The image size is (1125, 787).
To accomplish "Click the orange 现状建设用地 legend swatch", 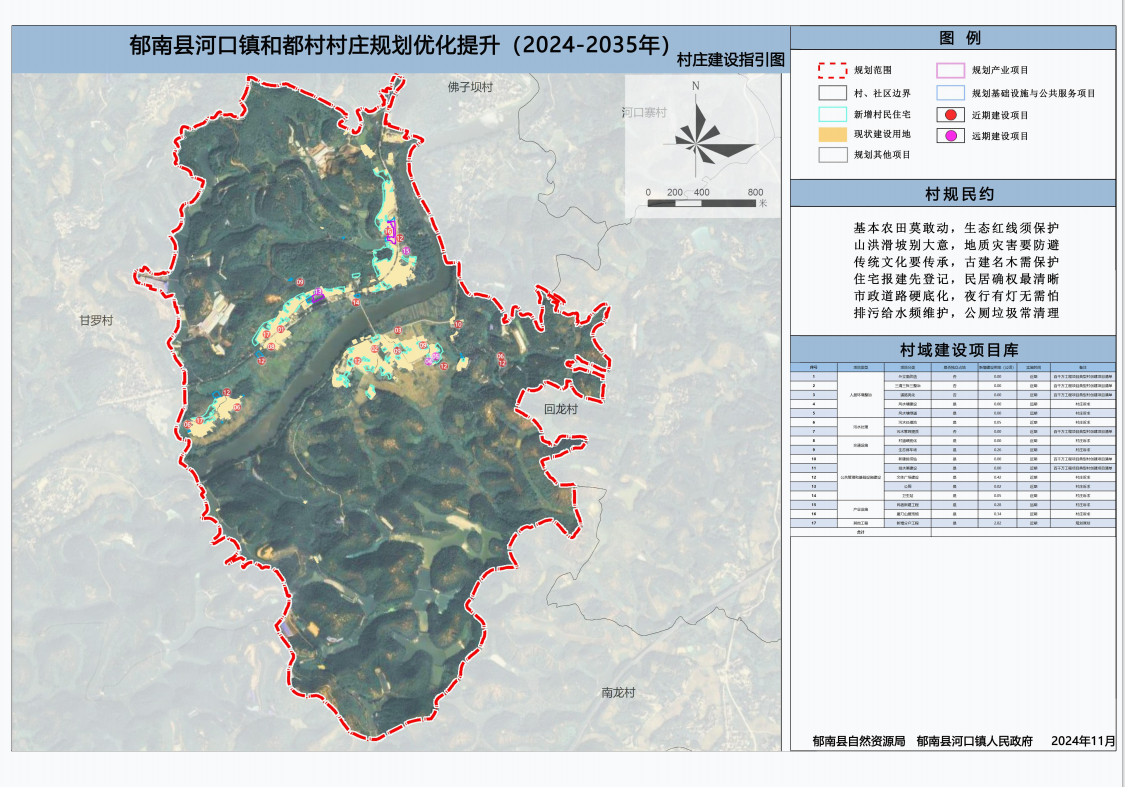I will coord(832,134).
